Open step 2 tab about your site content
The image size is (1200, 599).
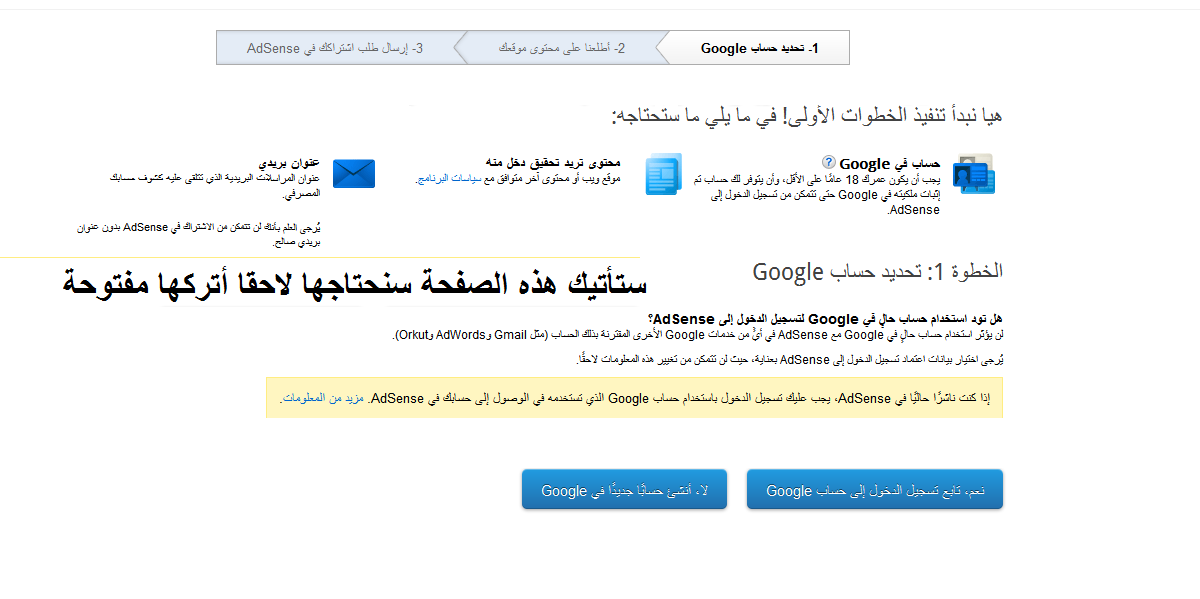562,48
